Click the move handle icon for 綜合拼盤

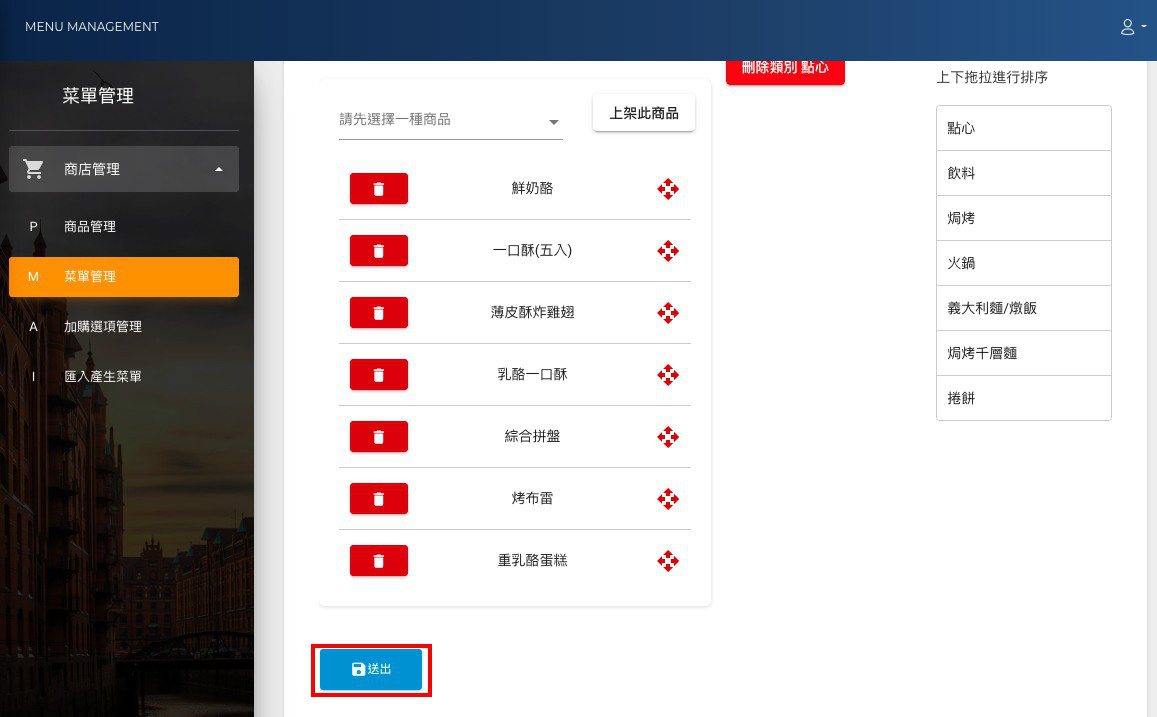(x=668, y=437)
